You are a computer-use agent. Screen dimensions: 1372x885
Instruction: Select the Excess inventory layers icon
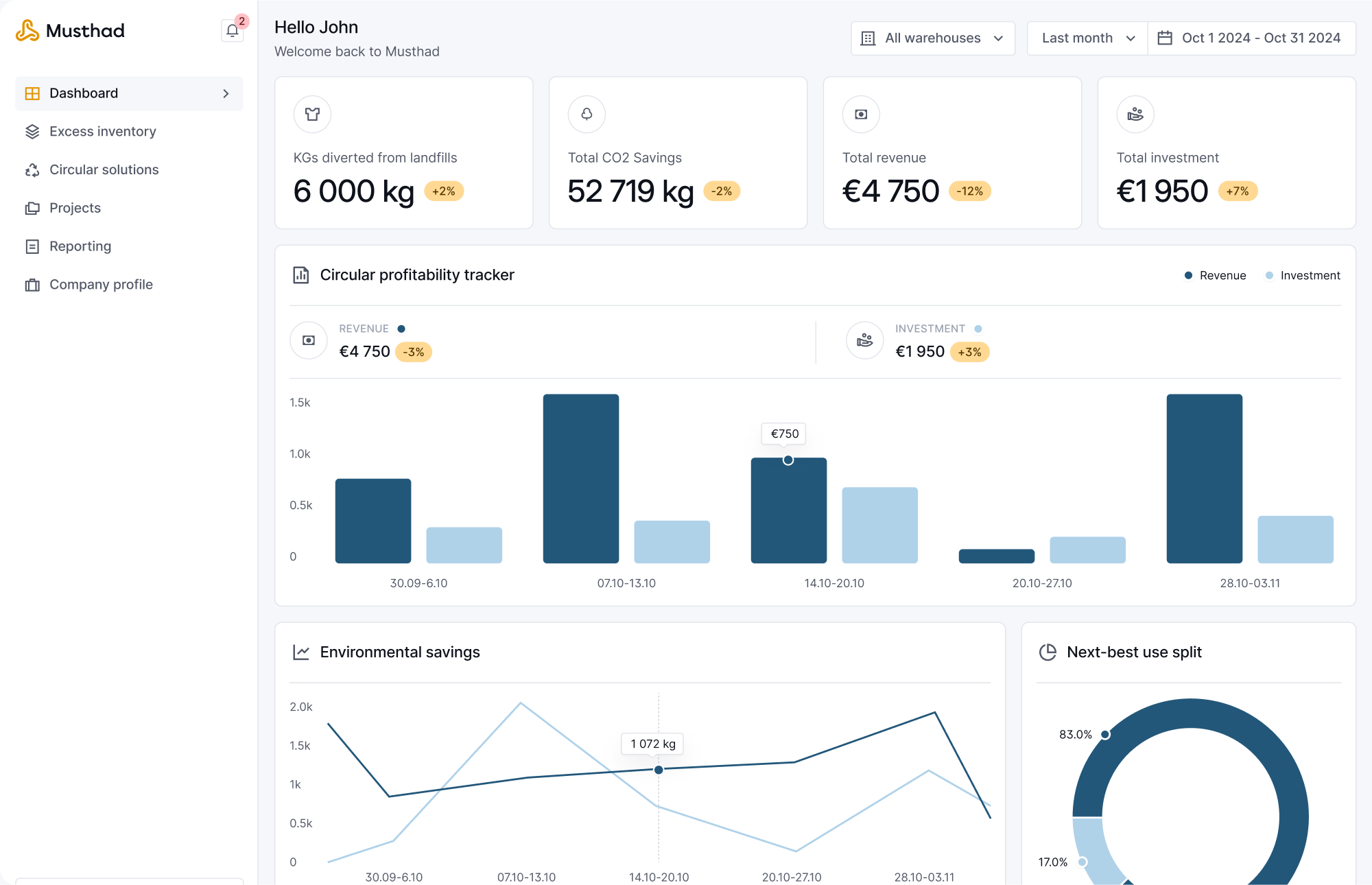coord(32,131)
